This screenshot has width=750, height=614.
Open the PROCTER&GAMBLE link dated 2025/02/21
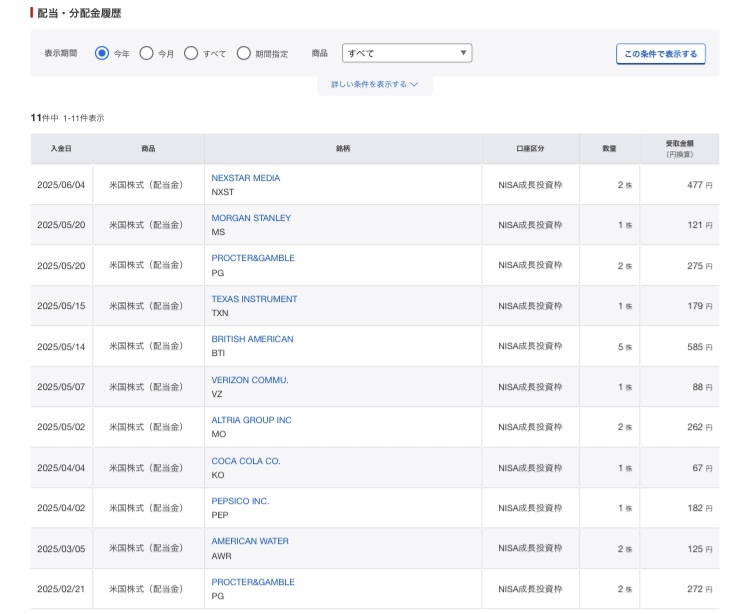point(253,582)
